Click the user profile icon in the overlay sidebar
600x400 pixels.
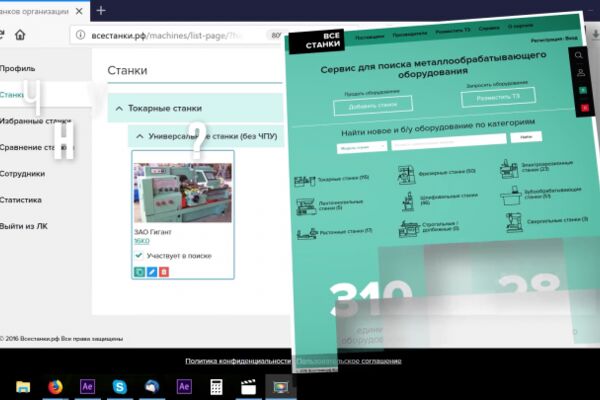[581, 73]
